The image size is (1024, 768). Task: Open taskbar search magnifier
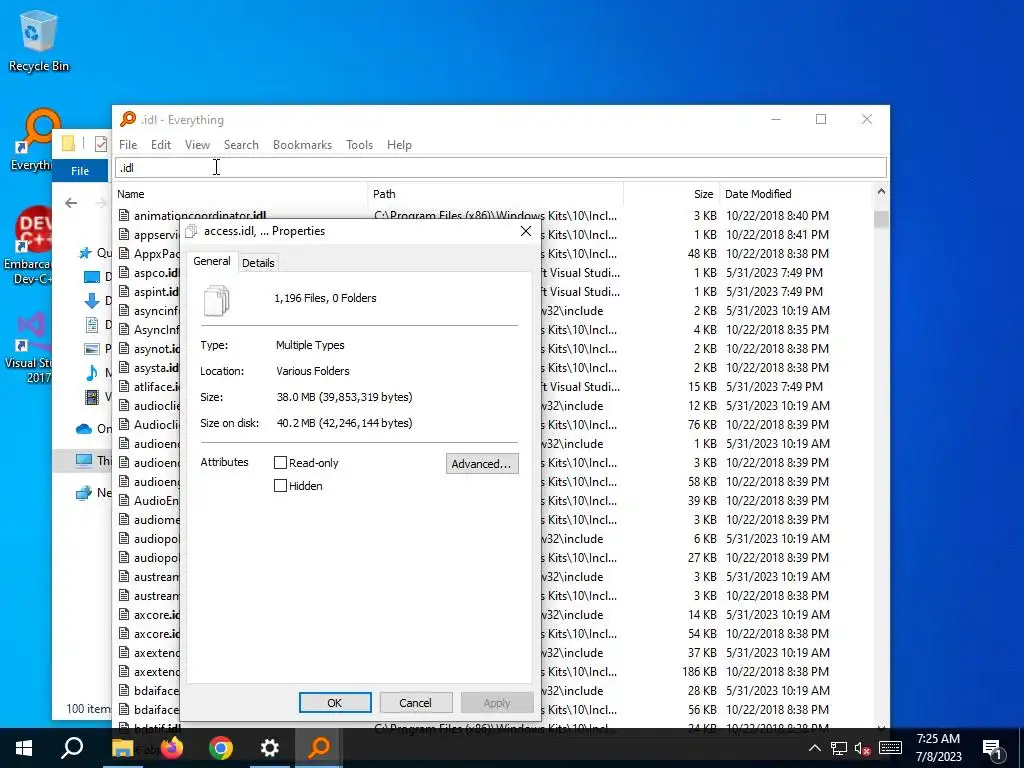(x=72, y=748)
